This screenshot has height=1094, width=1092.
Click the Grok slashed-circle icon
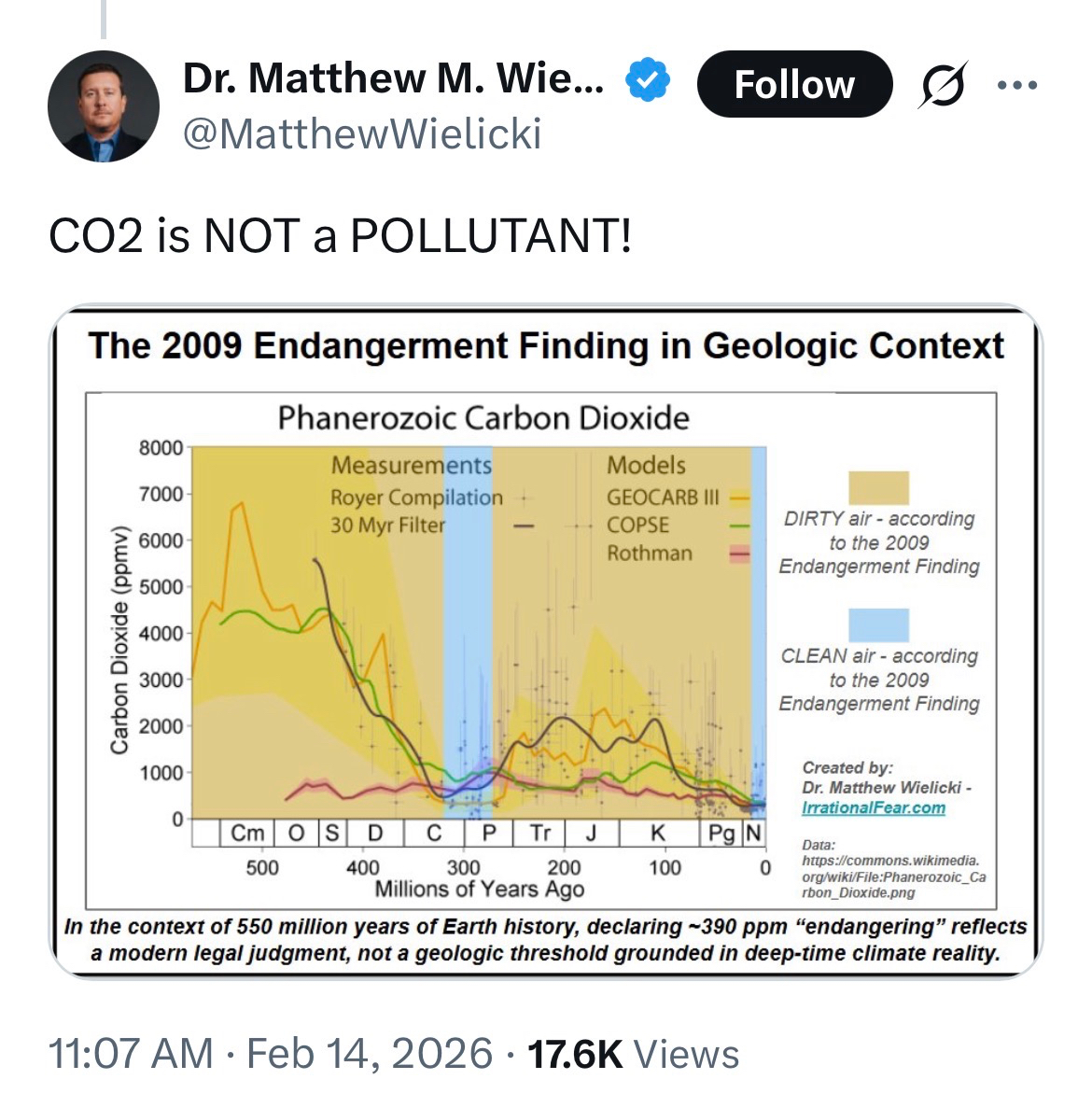[944, 85]
